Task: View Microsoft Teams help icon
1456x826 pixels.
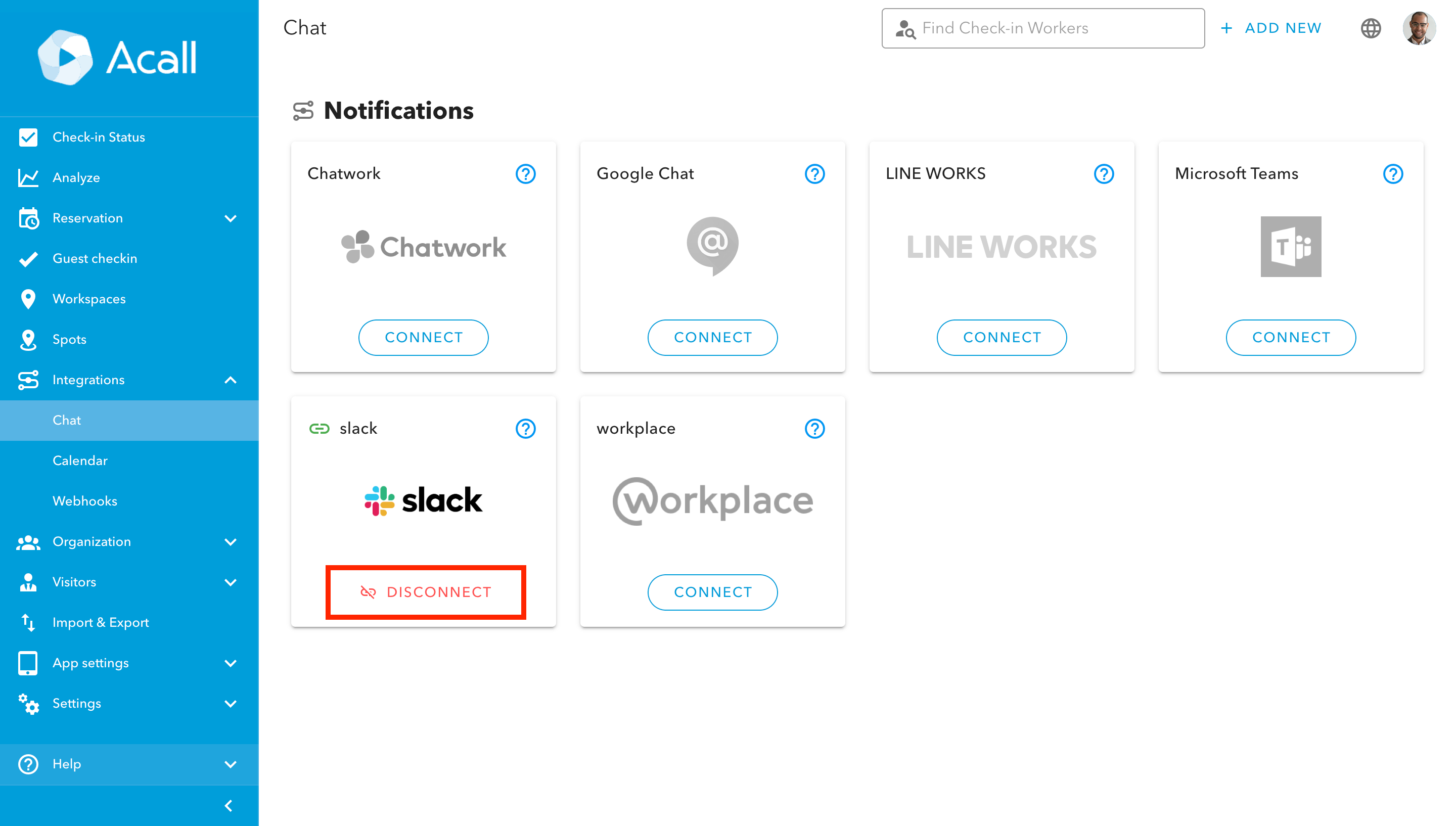Action: pos(1392,173)
